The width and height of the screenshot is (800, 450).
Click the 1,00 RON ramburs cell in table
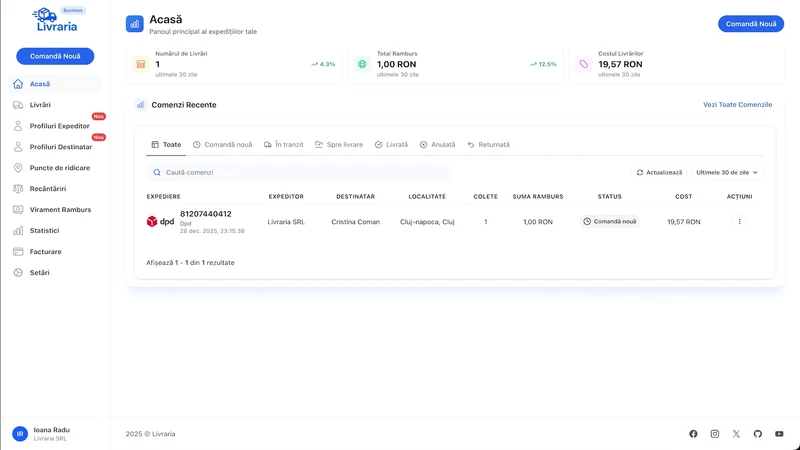[x=538, y=222]
